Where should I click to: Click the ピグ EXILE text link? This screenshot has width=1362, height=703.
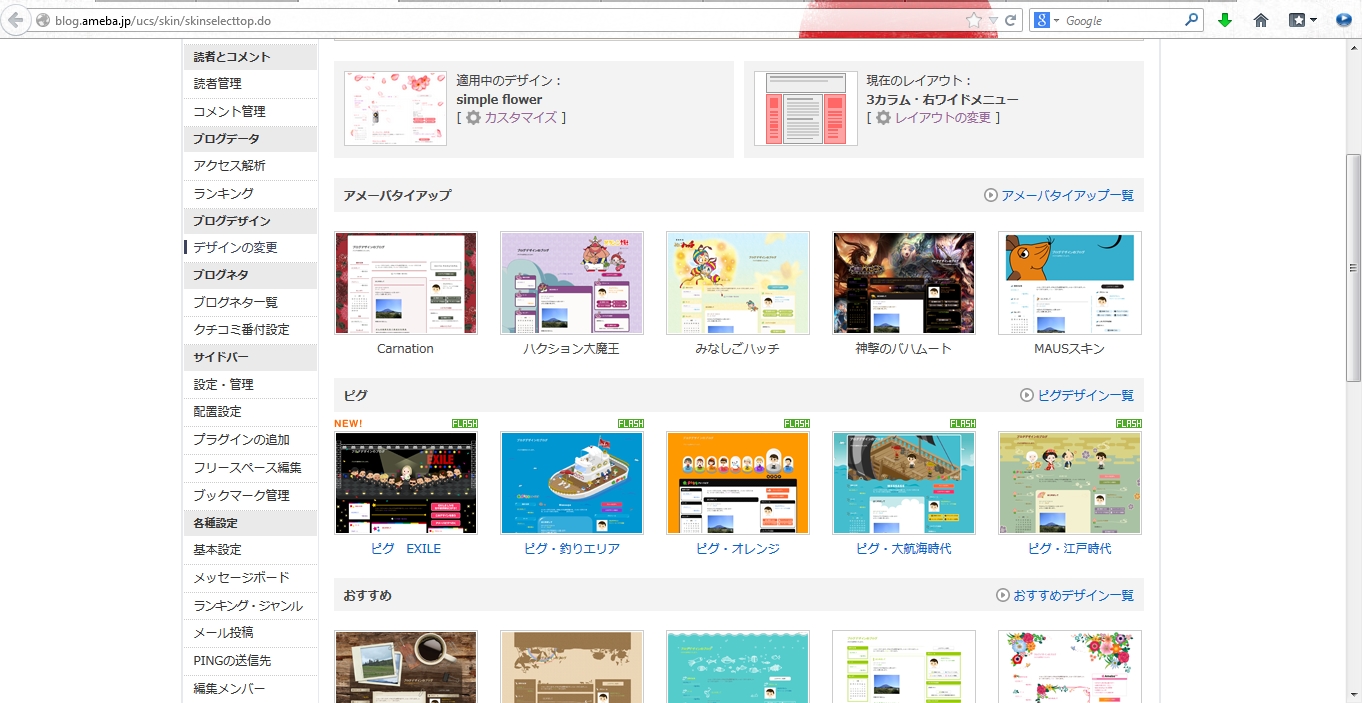pos(406,549)
